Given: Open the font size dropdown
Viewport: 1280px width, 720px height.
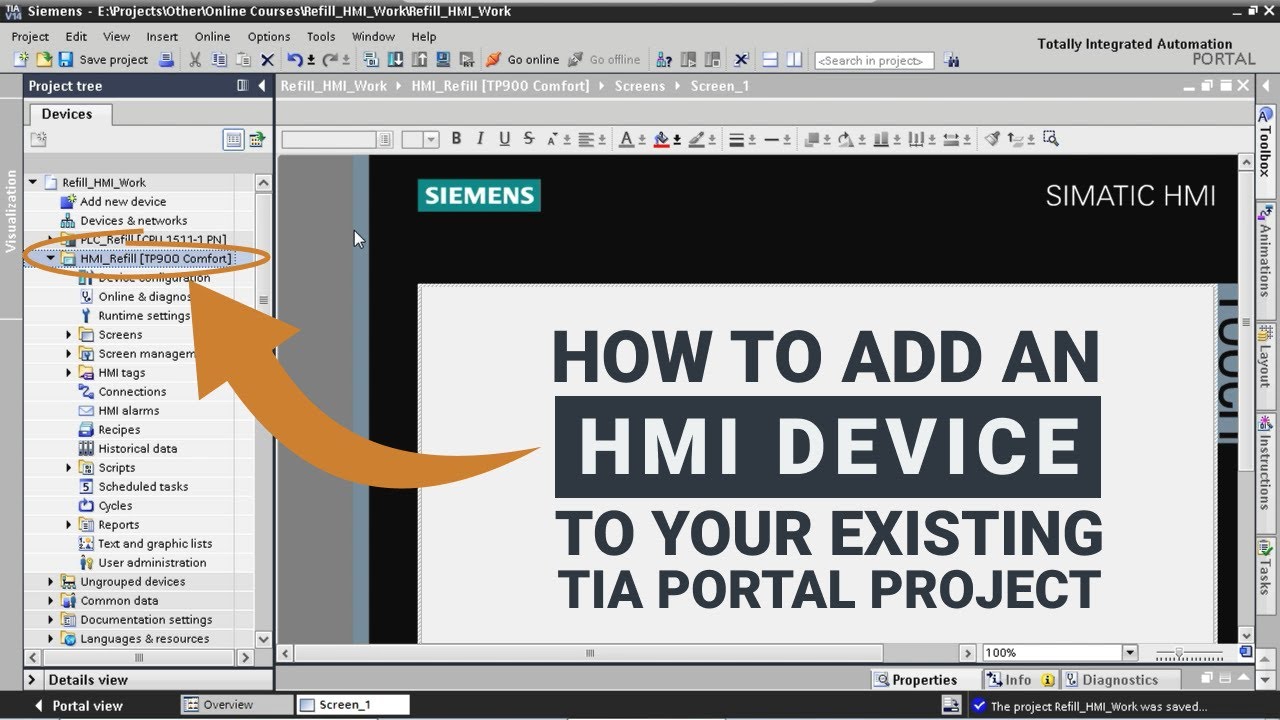Looking at the screenshot, I should pos(432,140).
